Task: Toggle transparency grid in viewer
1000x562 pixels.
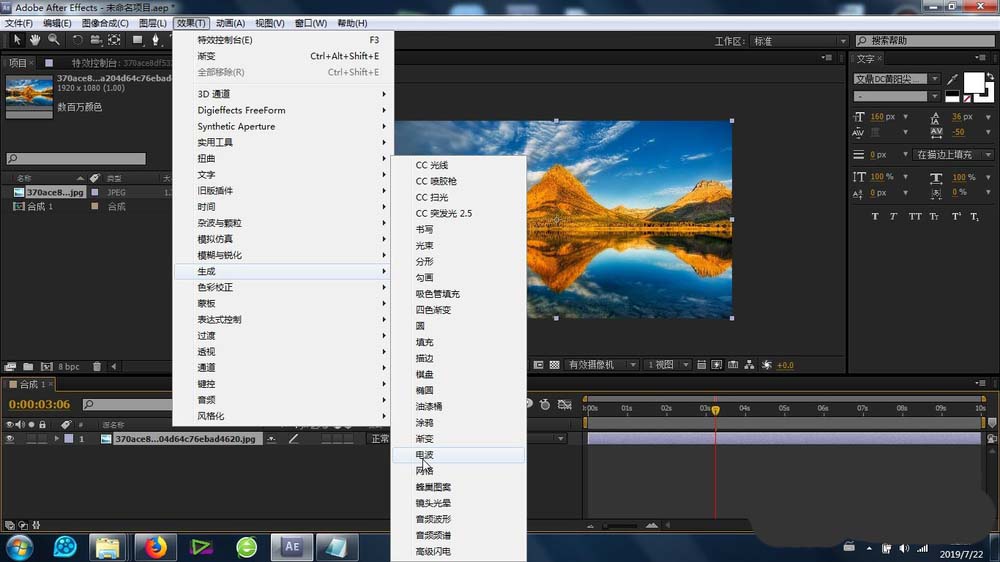Action: (x=554, y=365)
